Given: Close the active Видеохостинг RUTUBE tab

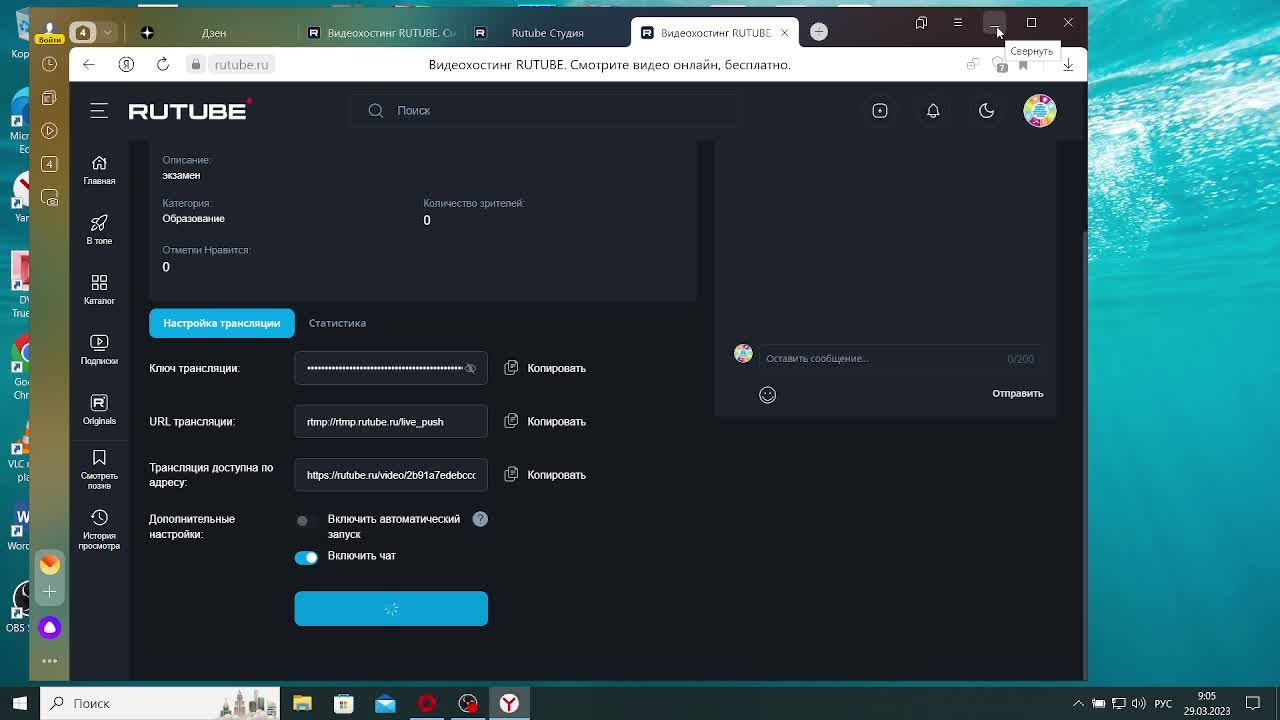Looking at the screenshot, I should coord(784,33).
